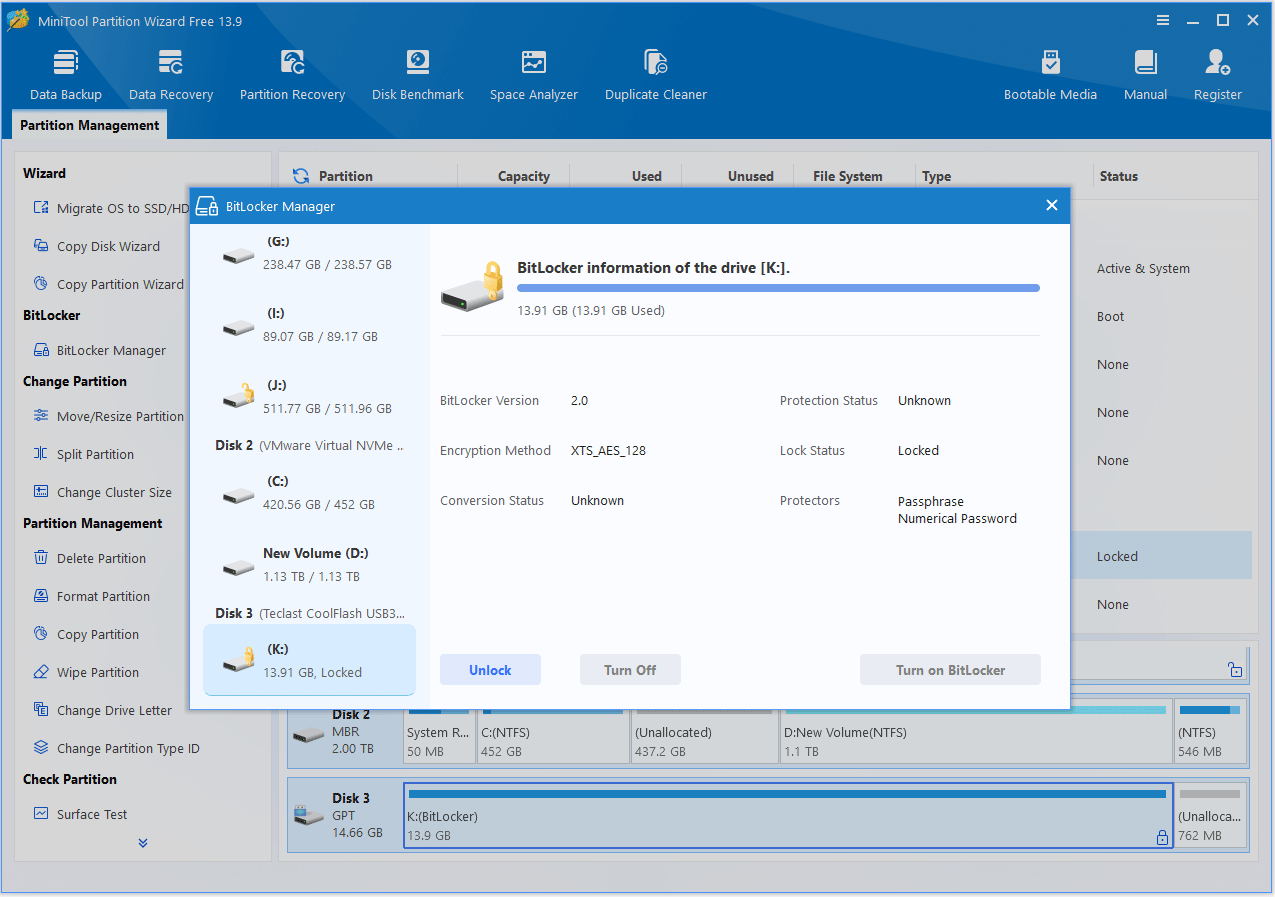Select the I: drive in BitLocker list
The width and height of the screenshot is (1275, 897).
click(310, 325)
